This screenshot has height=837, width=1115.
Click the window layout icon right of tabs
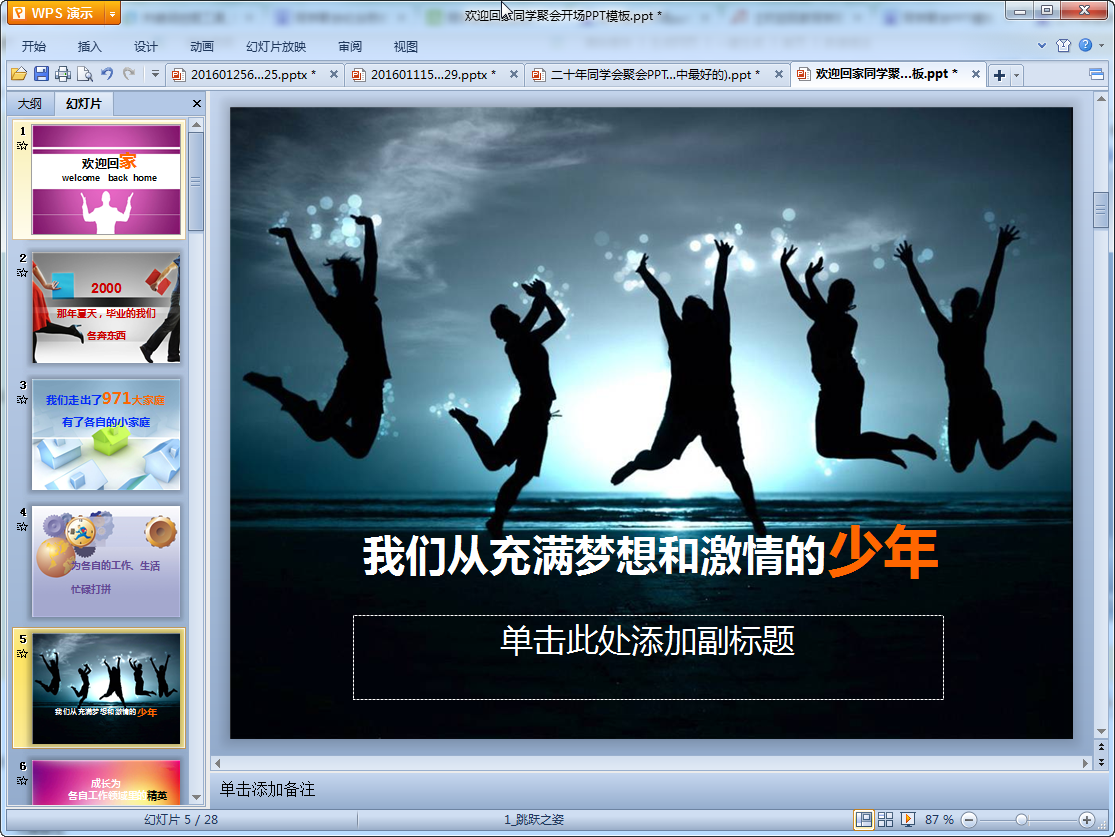point(1097,74)
